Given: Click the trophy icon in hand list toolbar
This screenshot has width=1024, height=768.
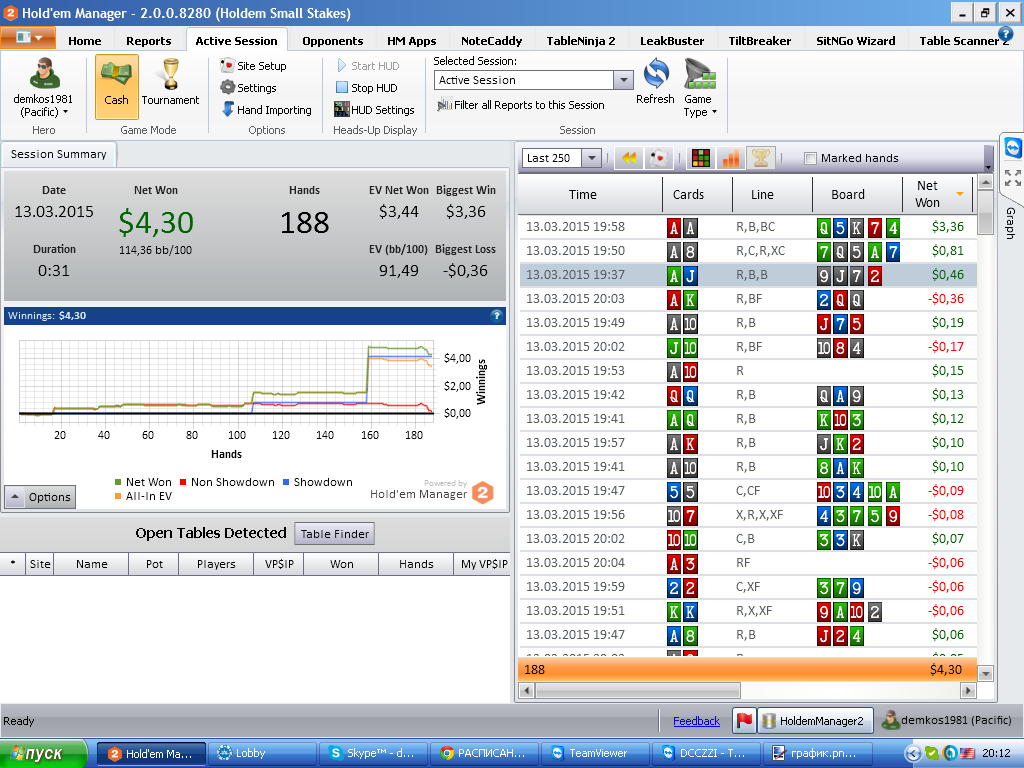Looking at the screenshot, I should click(x=761, y=157).
